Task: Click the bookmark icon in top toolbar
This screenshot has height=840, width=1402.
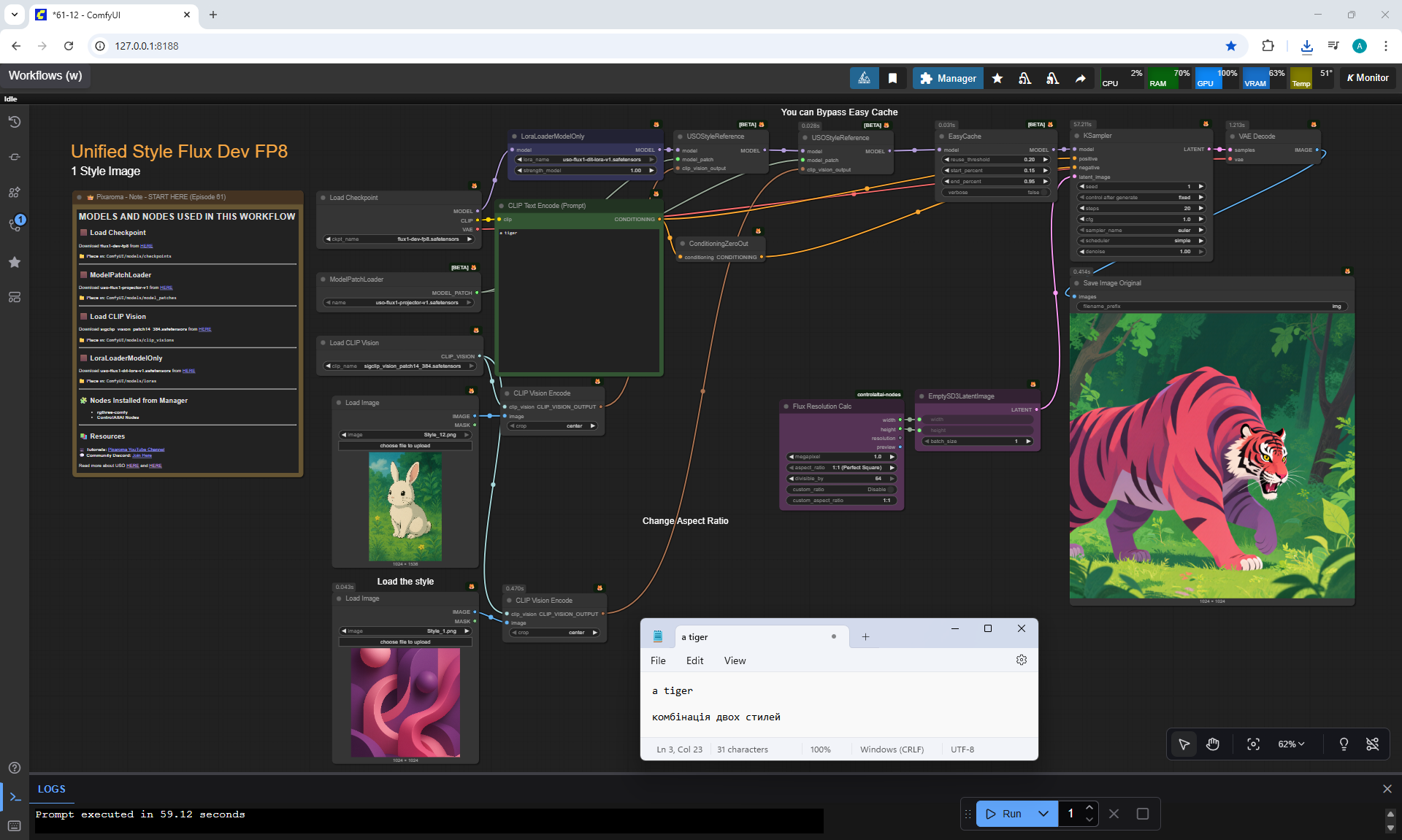Action: [892, 78]
